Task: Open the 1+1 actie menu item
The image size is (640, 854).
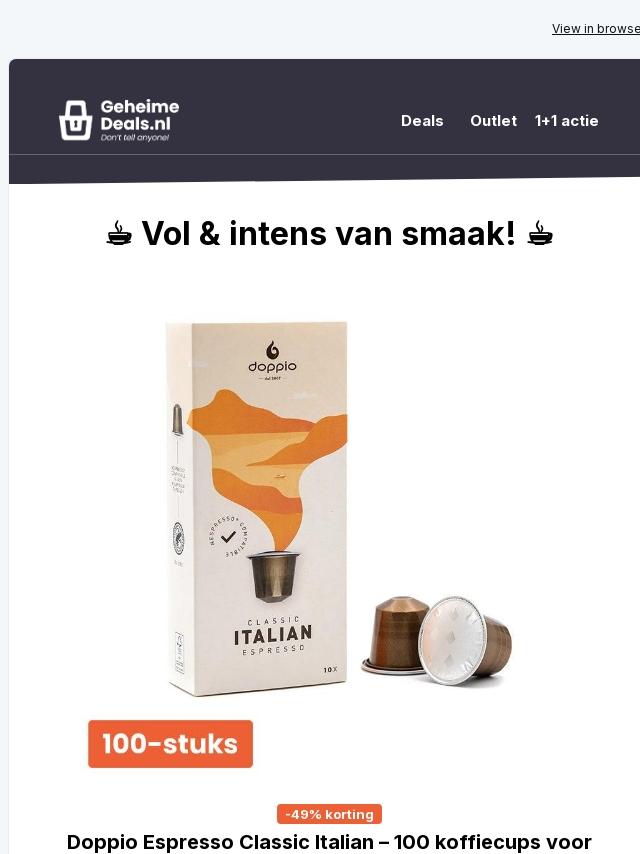Action: [566, 121]
